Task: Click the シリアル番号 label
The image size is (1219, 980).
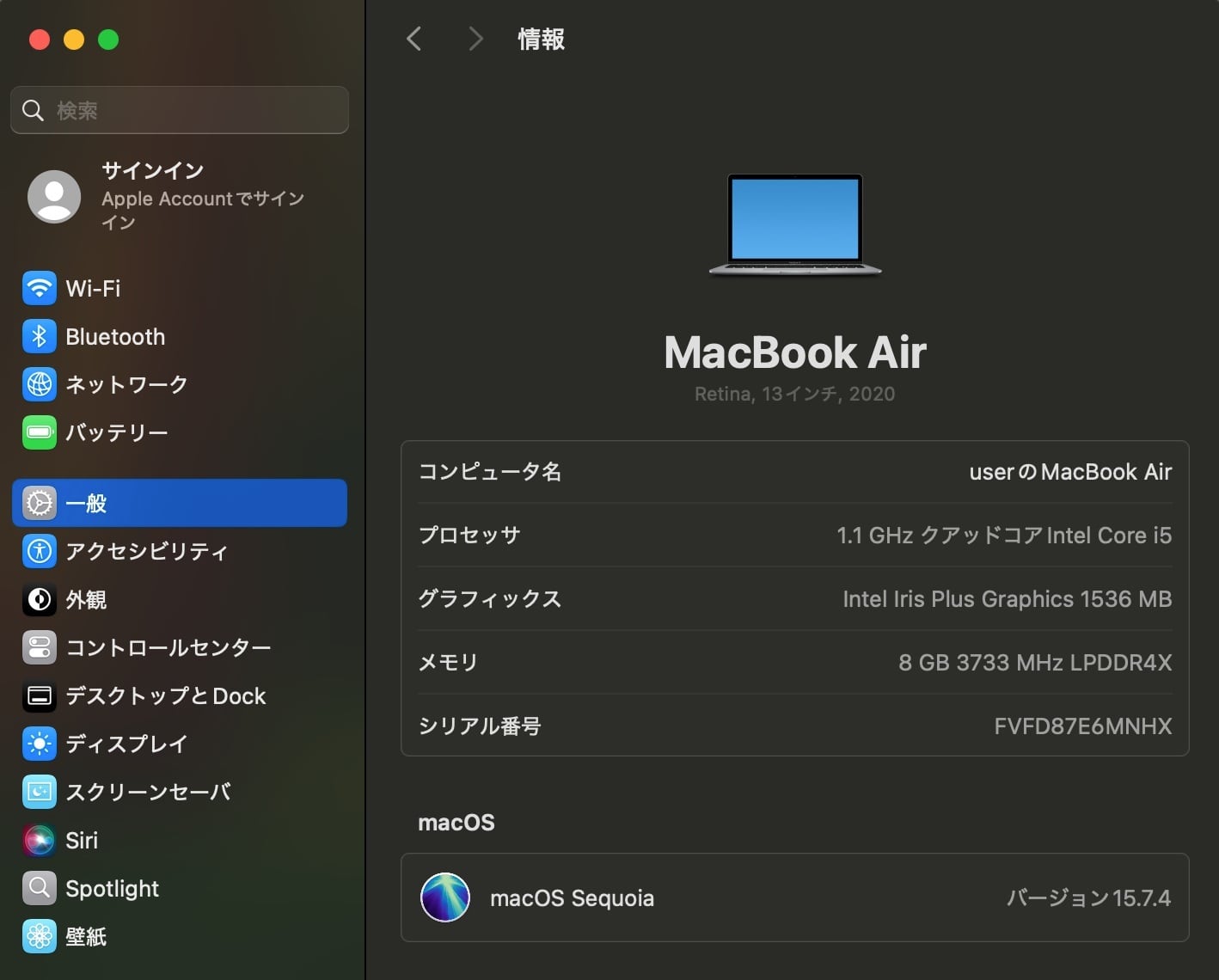Action: (480, 726)
